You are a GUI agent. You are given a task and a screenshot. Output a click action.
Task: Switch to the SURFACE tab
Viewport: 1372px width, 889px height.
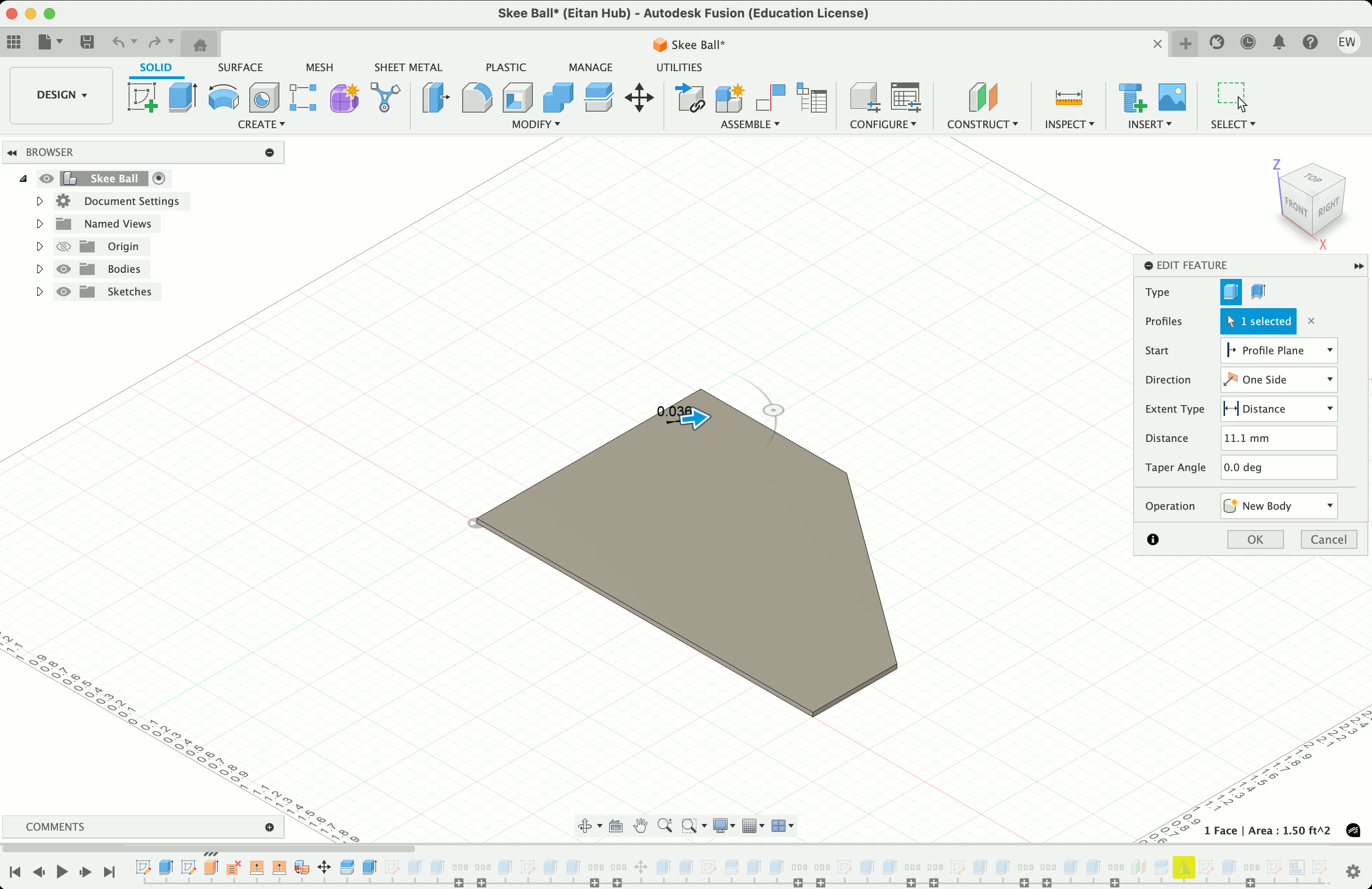[x=240, y=67]
